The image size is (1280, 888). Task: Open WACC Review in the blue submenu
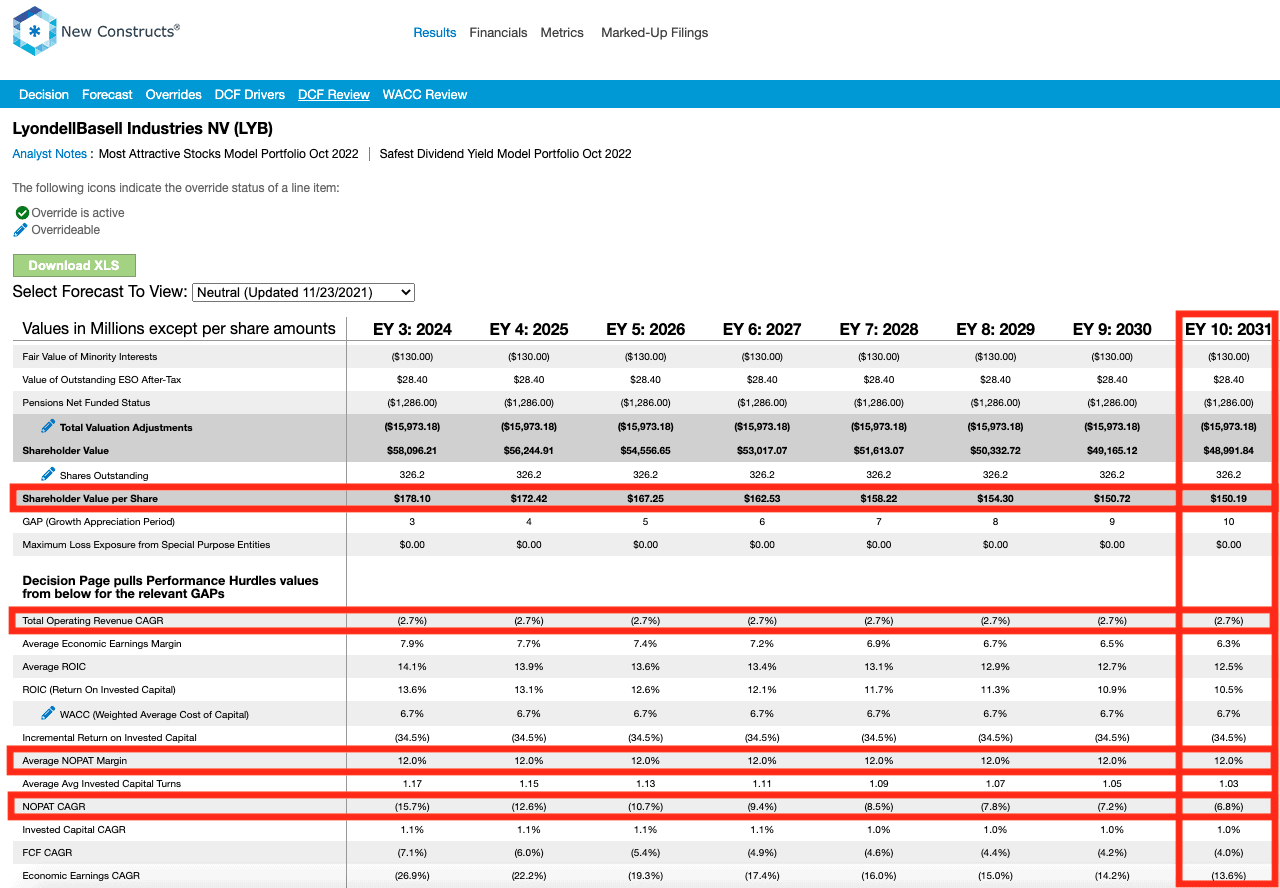[x=425, y=95]
